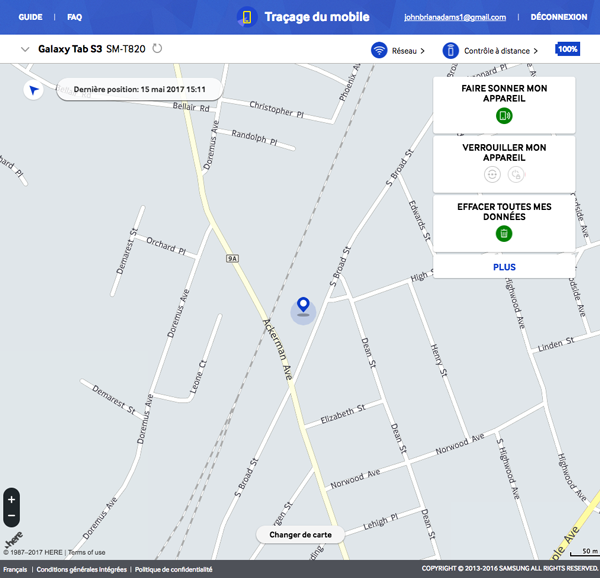600x578 pixels.
Task: Click the green ring device icon
Action: tap(504, 116)
